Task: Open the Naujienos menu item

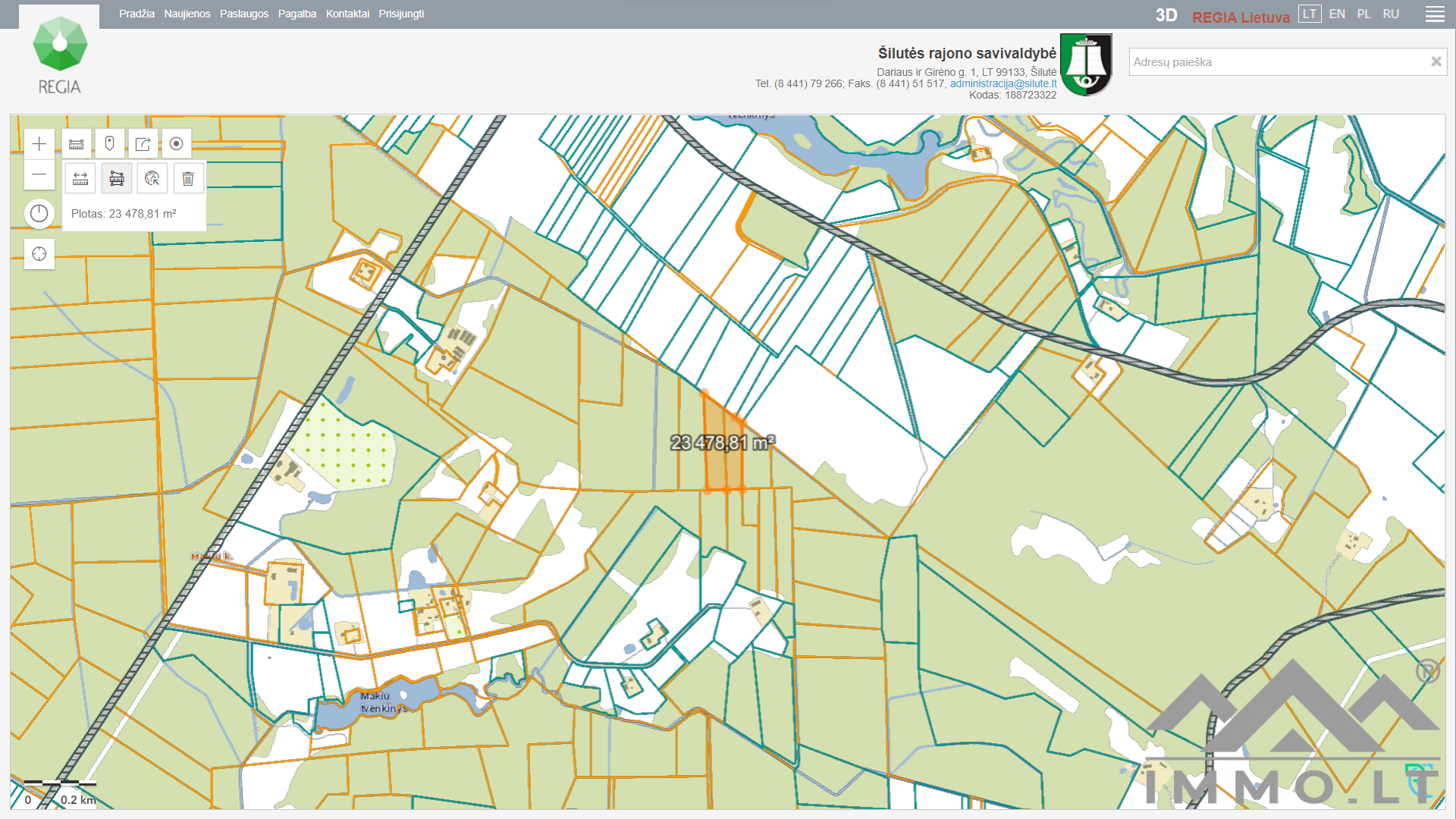Action: (x=187, y=14)
